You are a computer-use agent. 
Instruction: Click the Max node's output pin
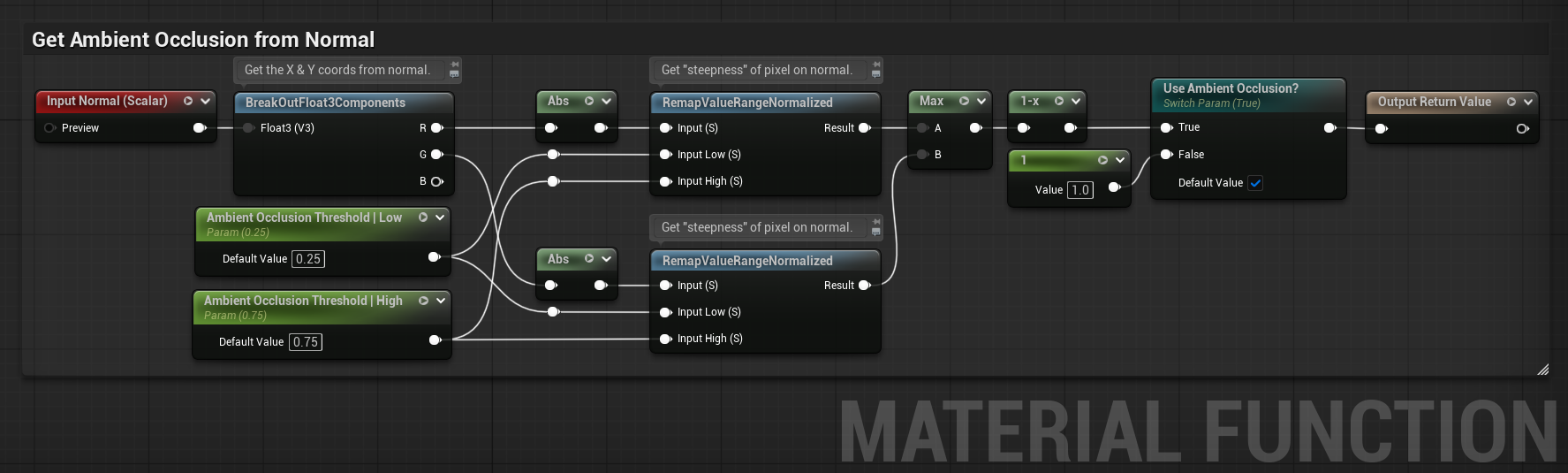point(976,128)
